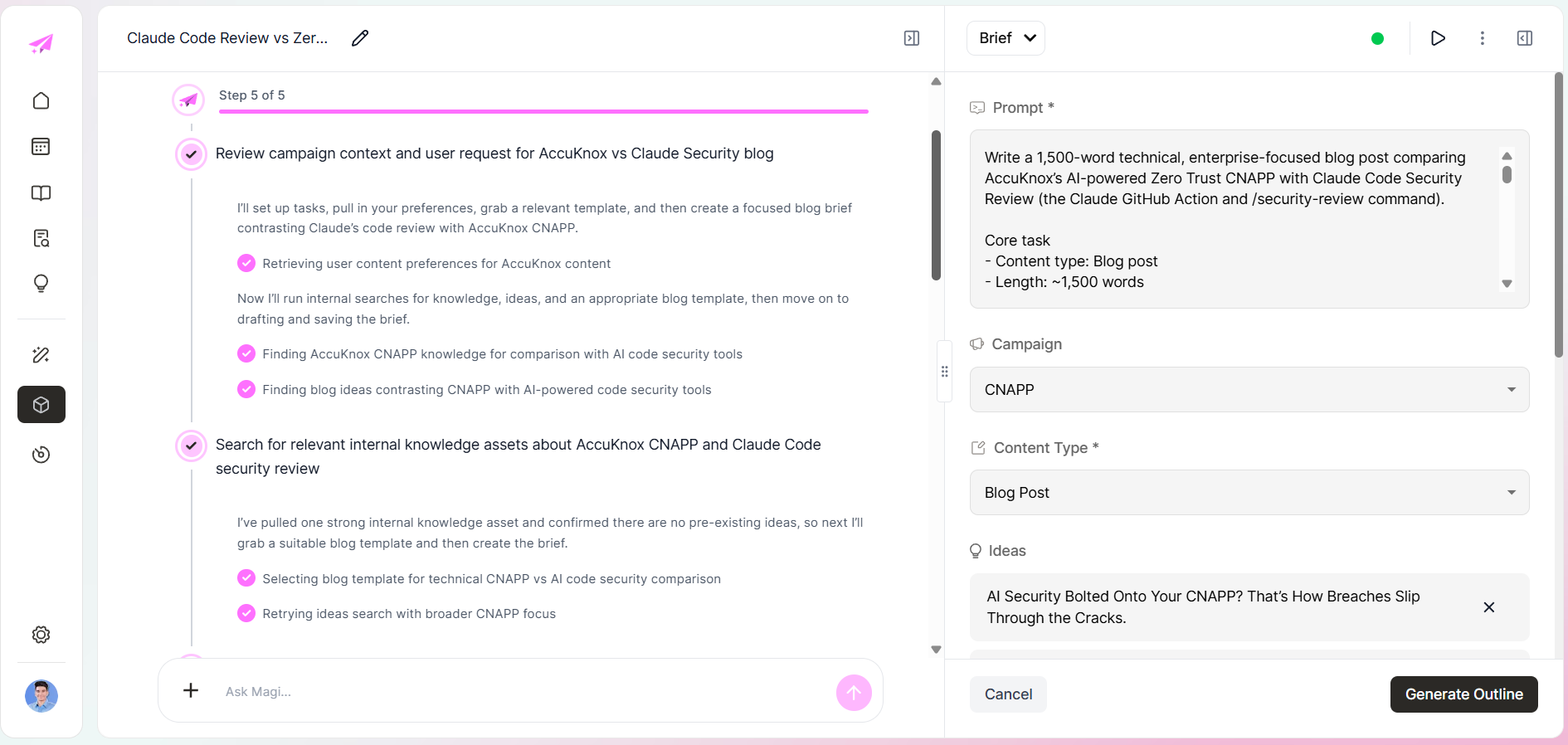The width and height of the screenshot is (1568, 745).
Task: Click the 'Step 5 of 5' label
Action: coord(252,95)
